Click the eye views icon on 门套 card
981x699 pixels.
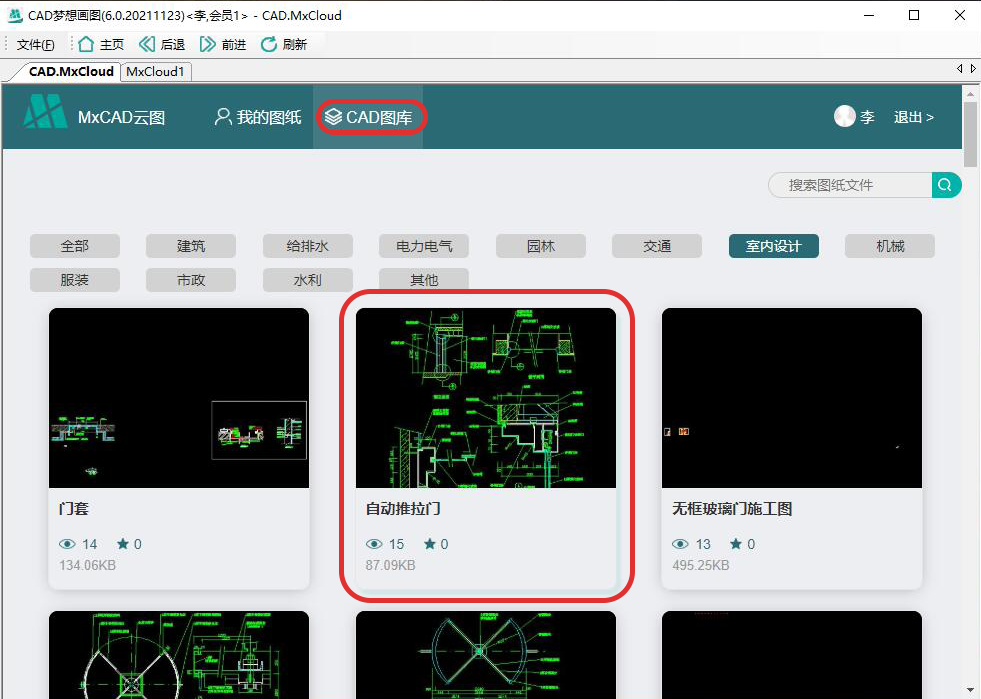click(x=67, y=544)
